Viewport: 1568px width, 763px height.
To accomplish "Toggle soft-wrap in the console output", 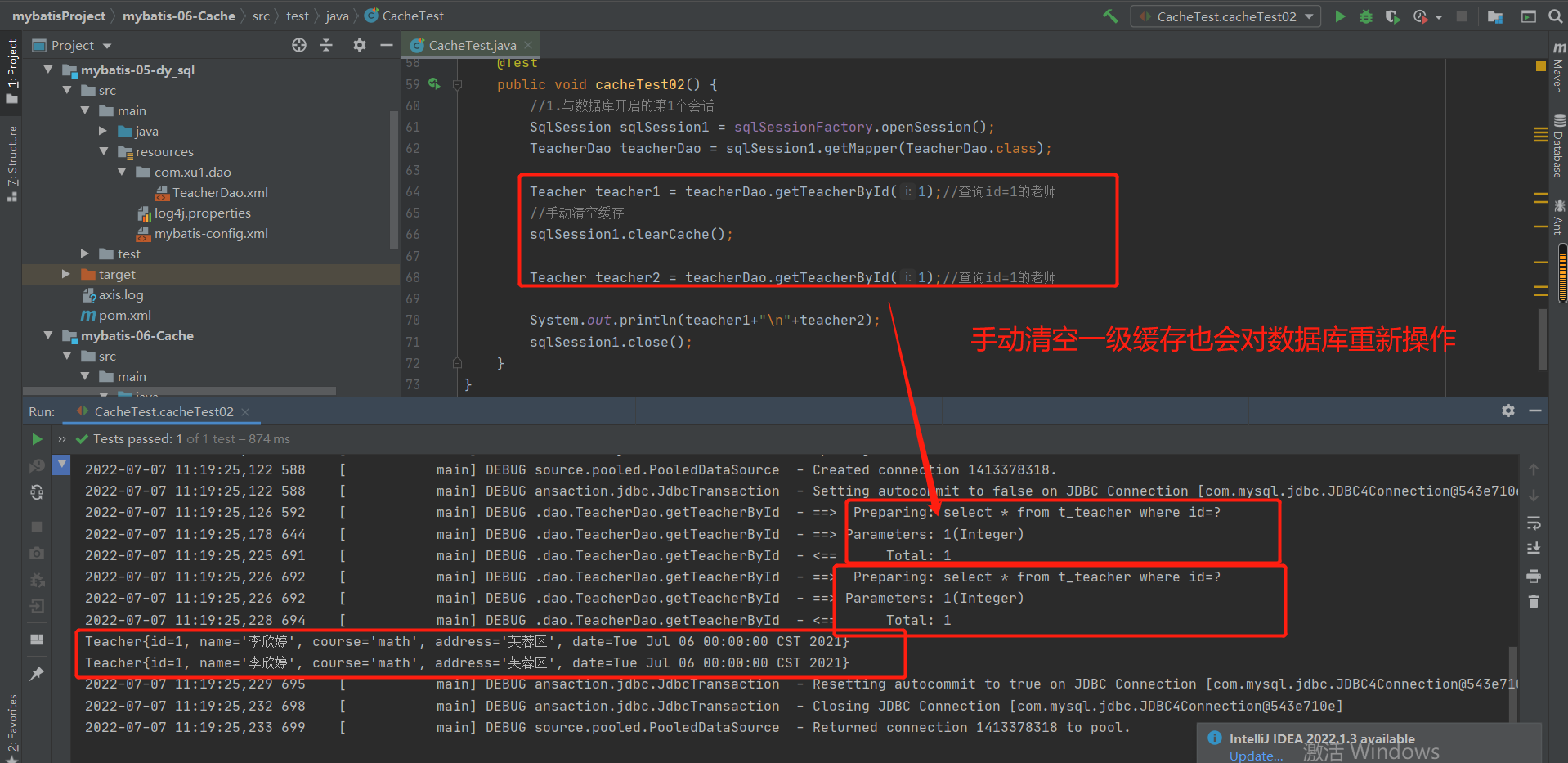I will coord(1534,523).
